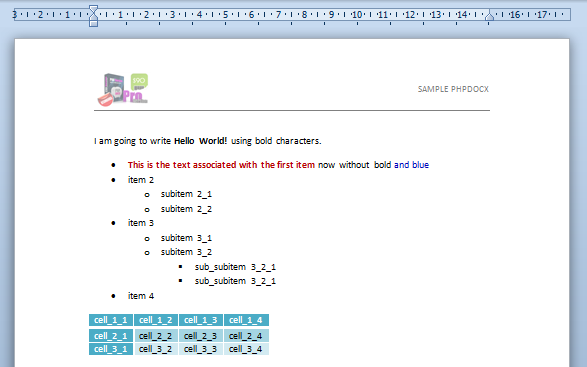Click the bold words Hello World!
The width and height of the screenshot is (587, 367).
click(x=200, y=141)
